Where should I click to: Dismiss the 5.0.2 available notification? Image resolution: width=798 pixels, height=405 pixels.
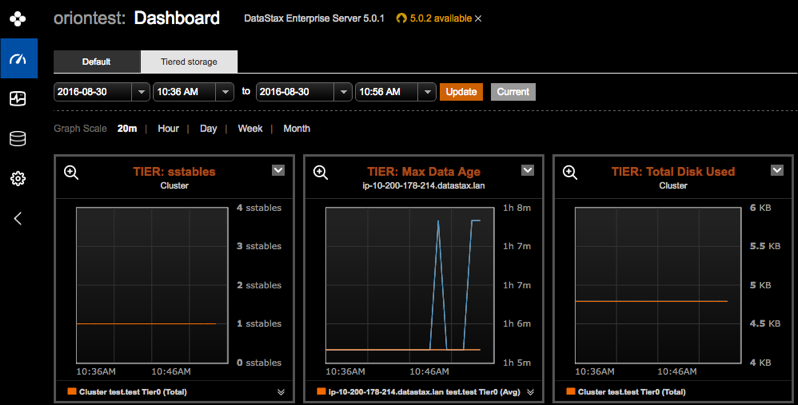[x=478, y=19]
